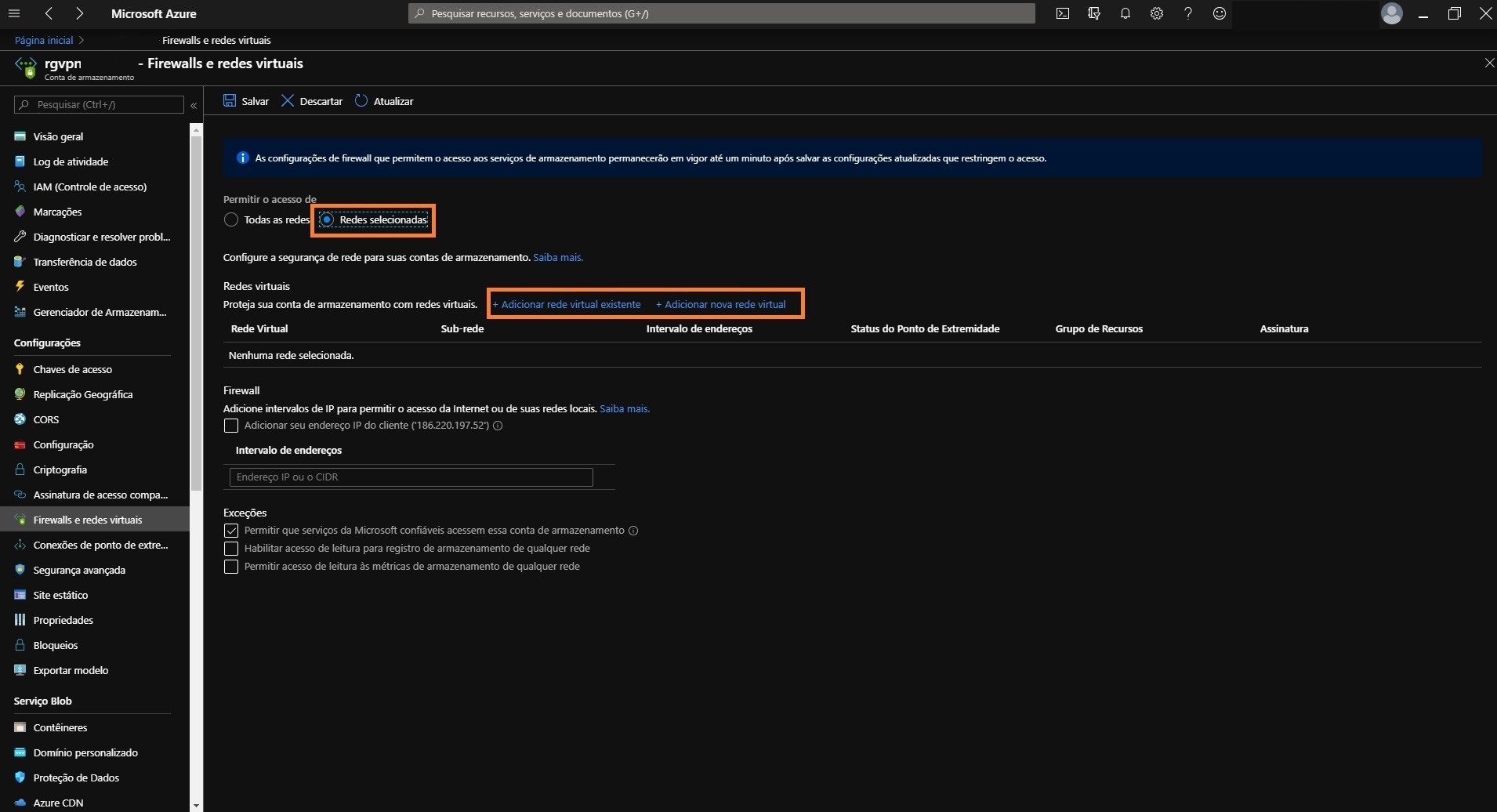
Task: Check Habilitar acesso de leitura para registro
Action: click(231, 549)
